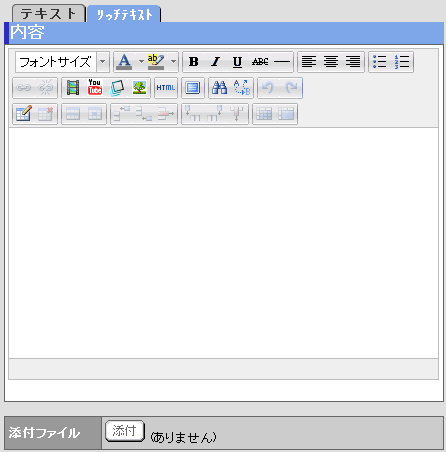Toggle italic formatting
This screenshot has width=446, height=452.
tap(216, 62)
